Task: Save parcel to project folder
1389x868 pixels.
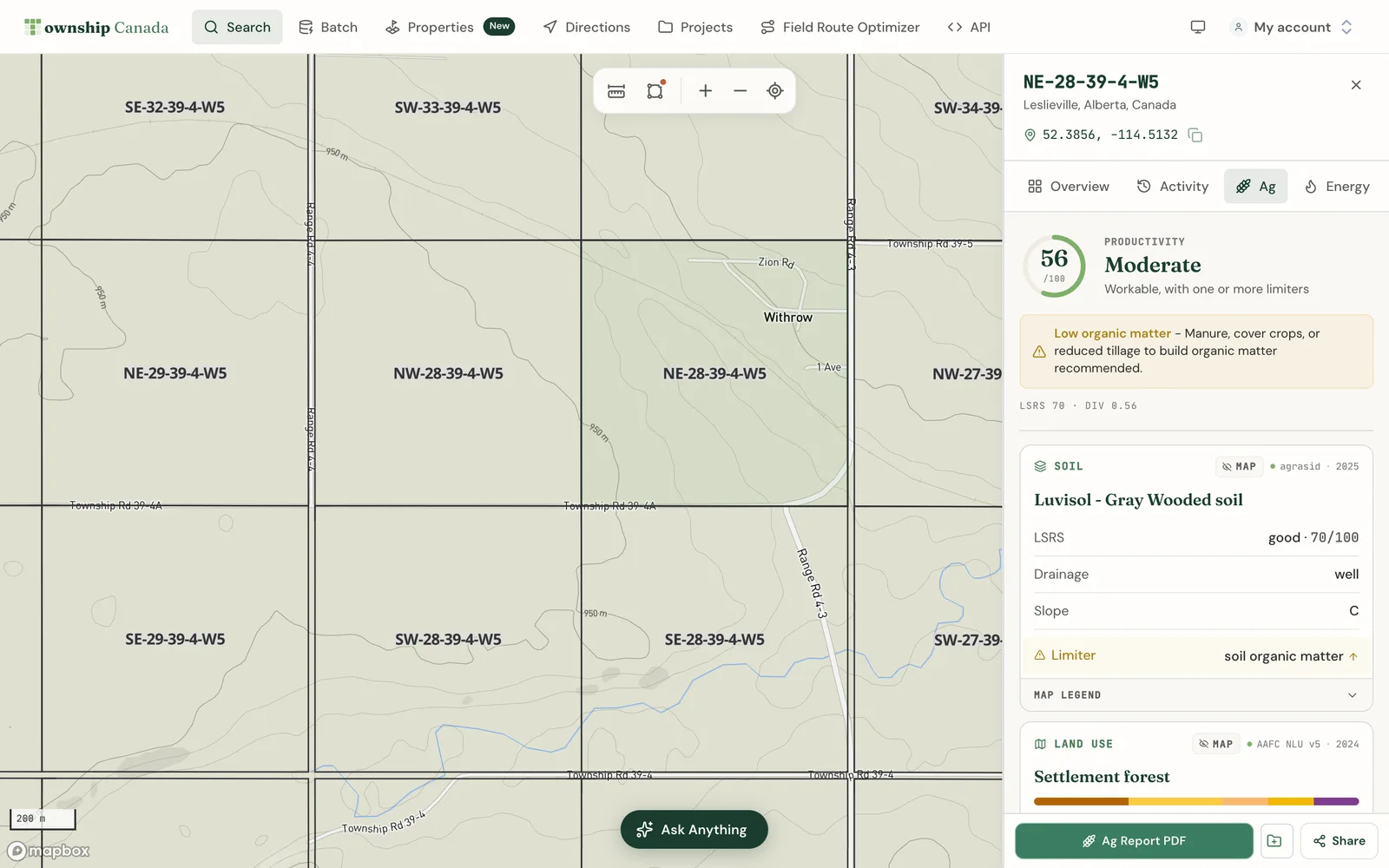Action: 1274,841
